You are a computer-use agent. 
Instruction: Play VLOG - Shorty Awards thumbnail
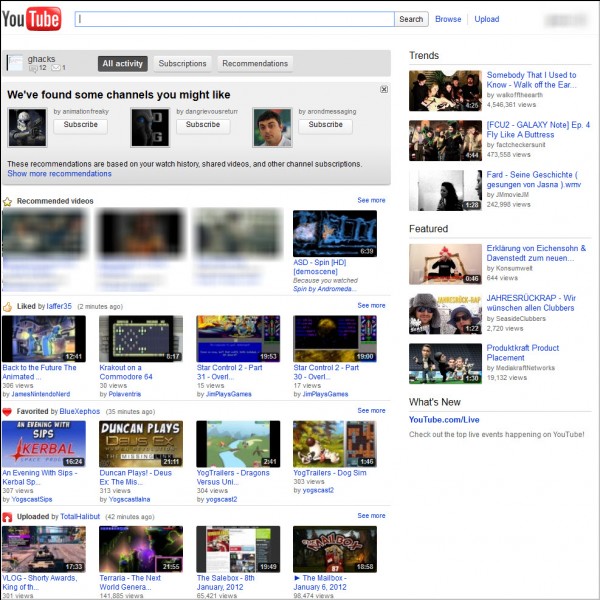pos(44,549)
